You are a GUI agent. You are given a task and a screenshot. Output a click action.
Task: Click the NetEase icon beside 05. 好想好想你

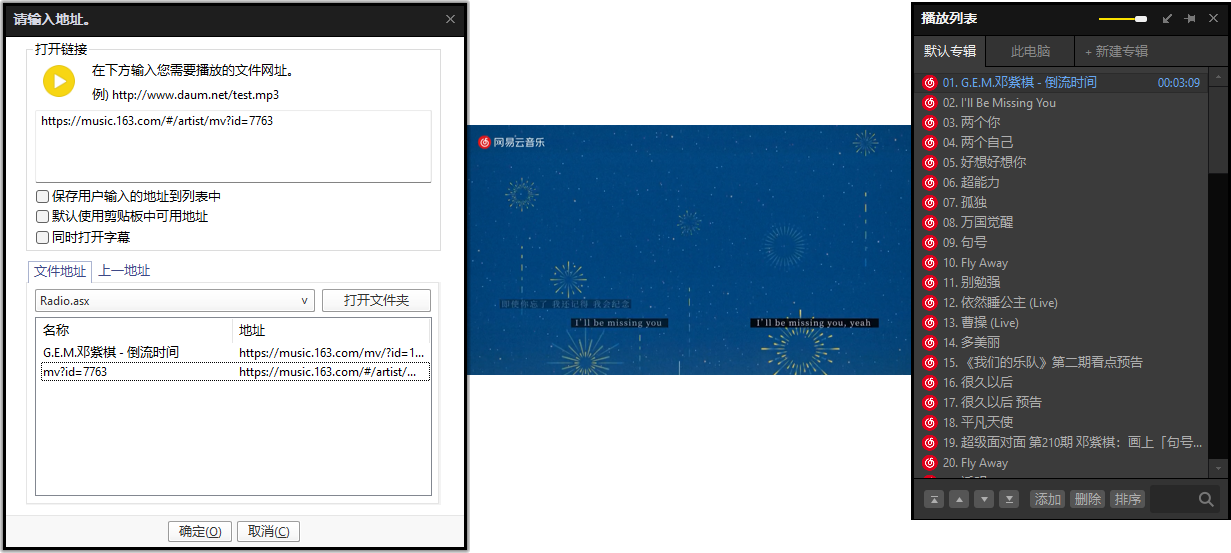pos(929,163)
